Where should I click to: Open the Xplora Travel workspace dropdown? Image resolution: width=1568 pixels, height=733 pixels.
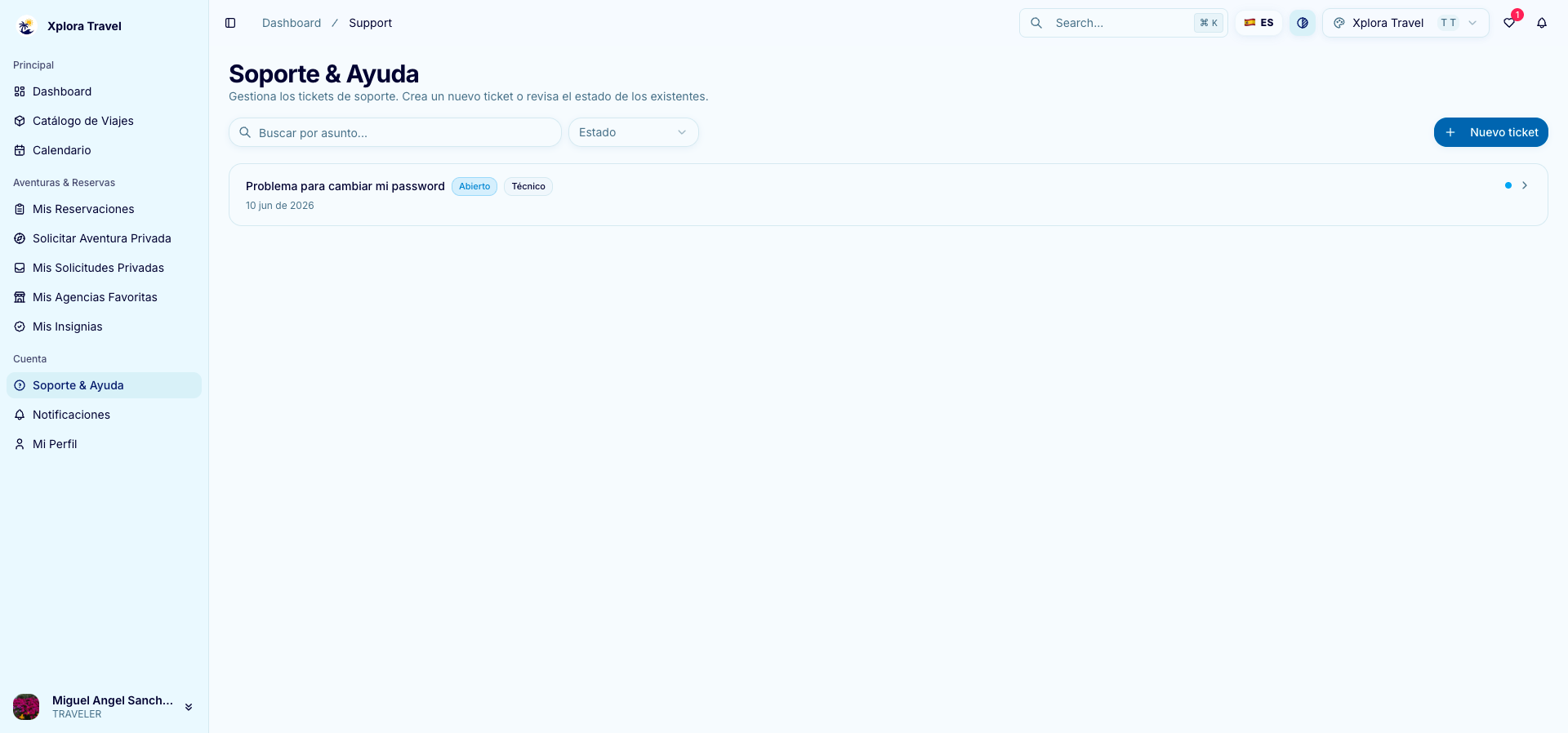(x=1405, y=23)
